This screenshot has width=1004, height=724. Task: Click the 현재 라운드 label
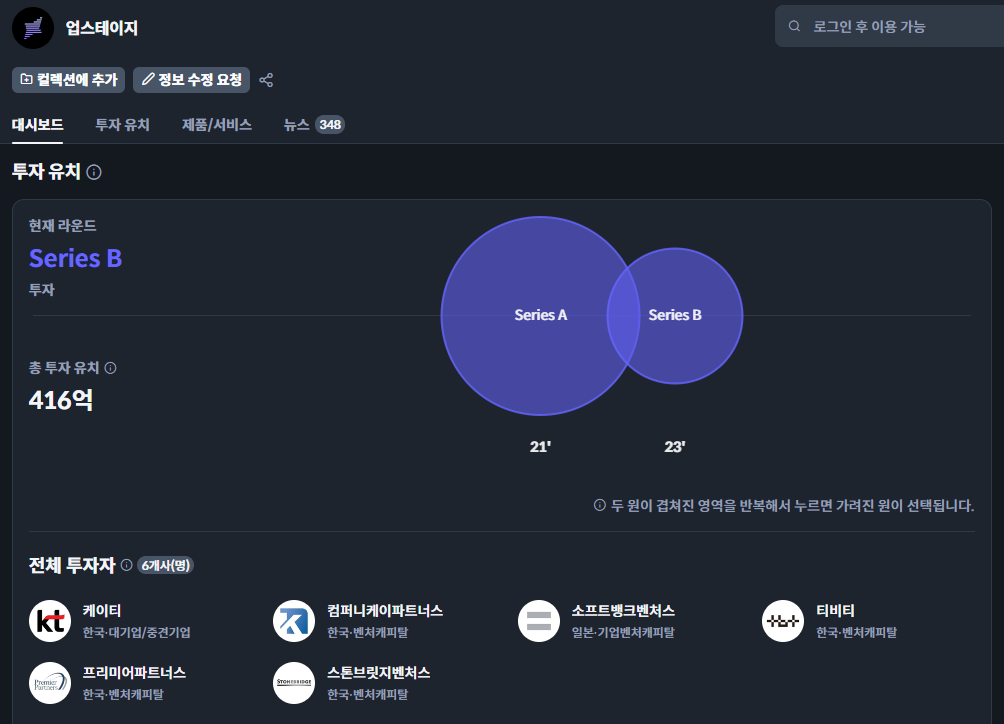pos(63,226)
